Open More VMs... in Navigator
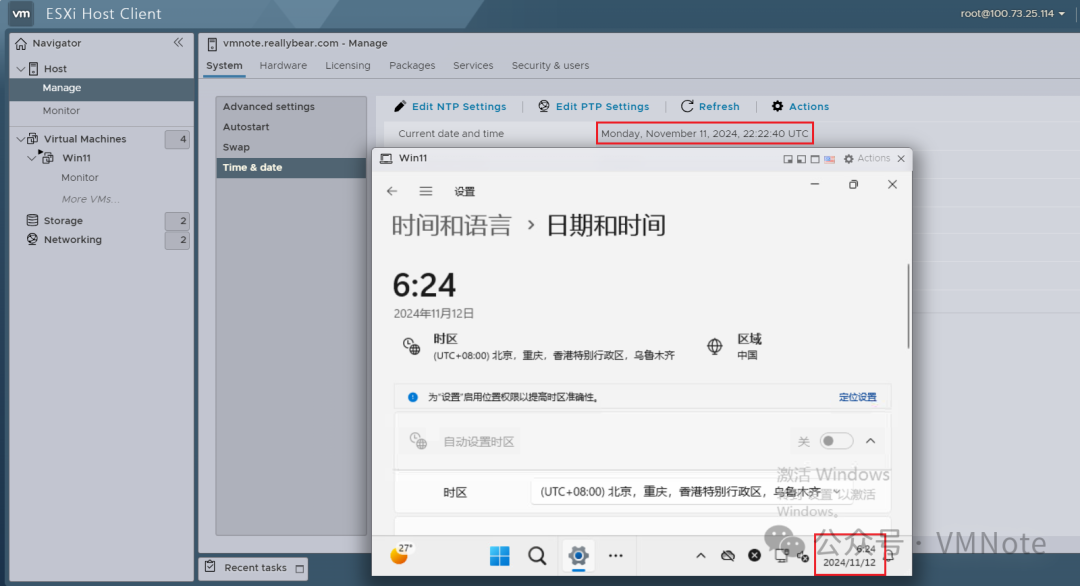This screenshot has width=1080, height=586. click(90, 199)
